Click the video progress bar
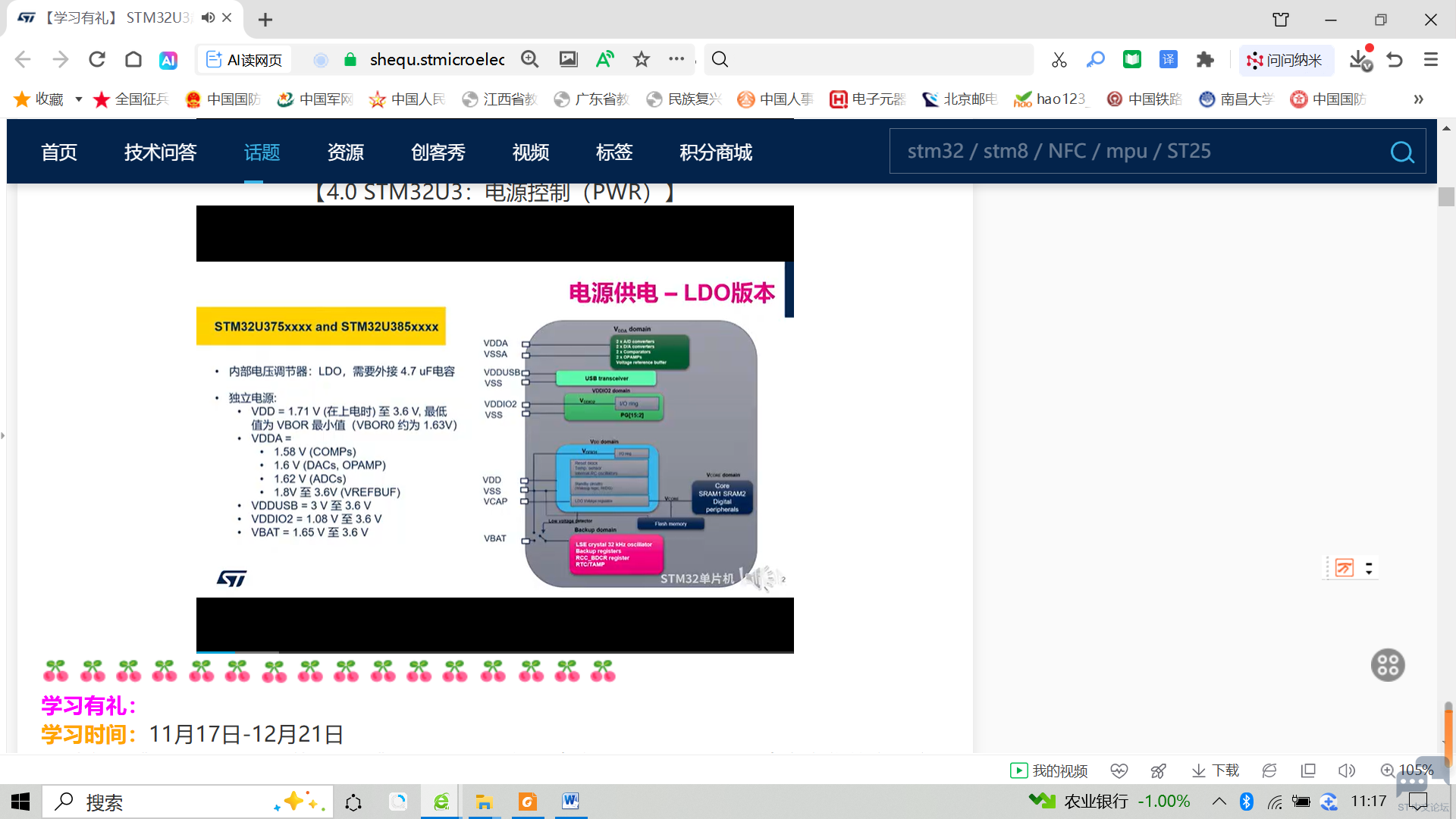Viewport: 1456px width, 819px height. (494, 651)
